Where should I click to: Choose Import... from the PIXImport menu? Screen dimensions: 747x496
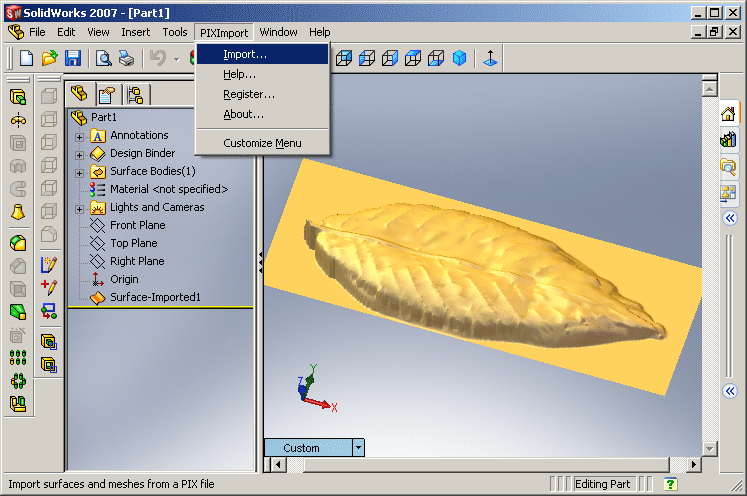pos(262,54)
